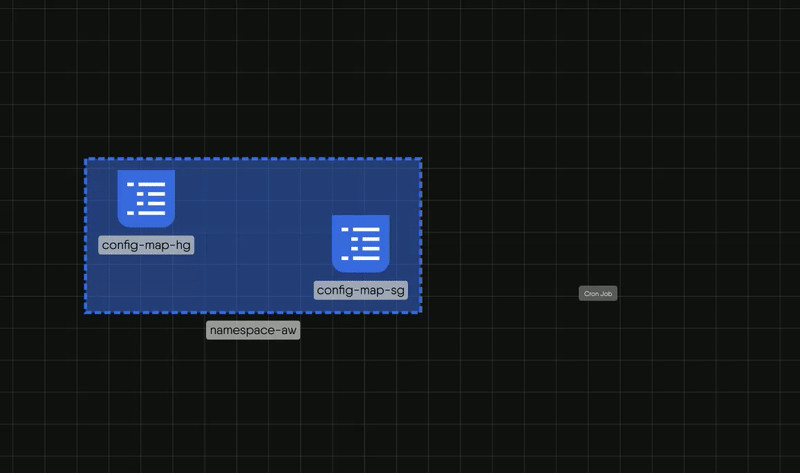Screen dimensions: 800x473
Task: Click the namespace box bottom-right corner
Action: (x=421, y=312)
